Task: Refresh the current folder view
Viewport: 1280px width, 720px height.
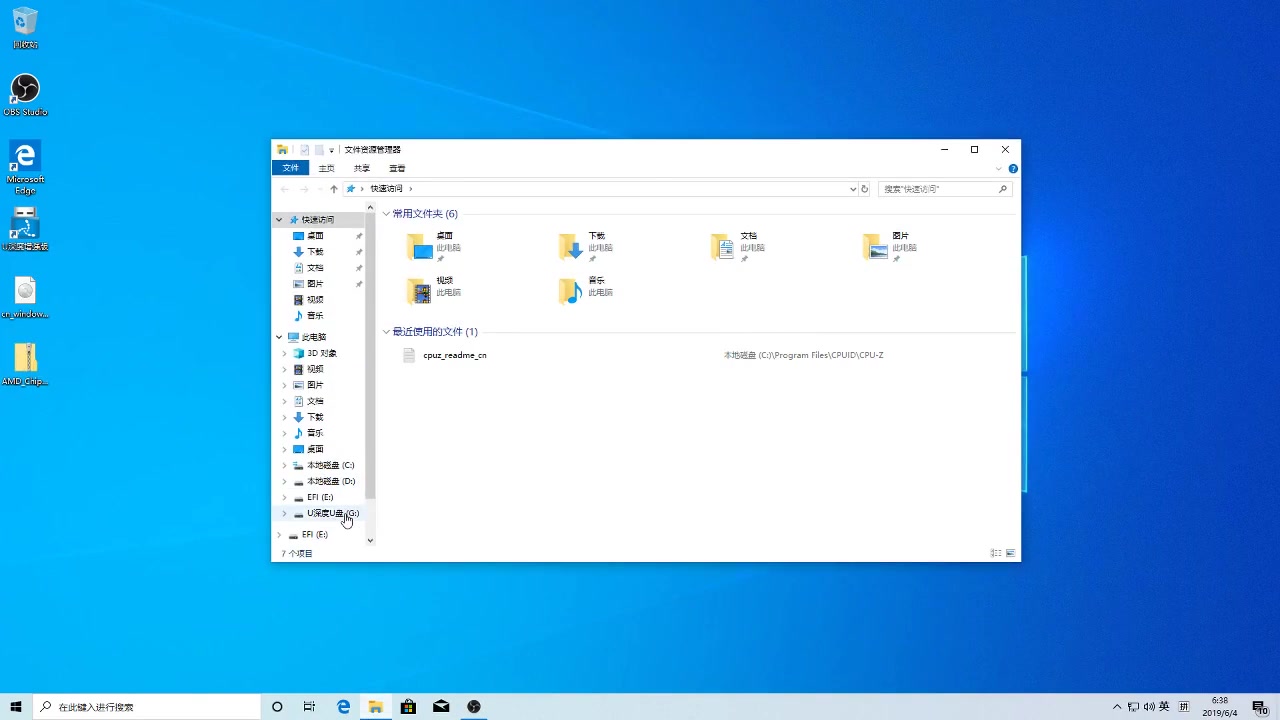Action: (865, 189)
